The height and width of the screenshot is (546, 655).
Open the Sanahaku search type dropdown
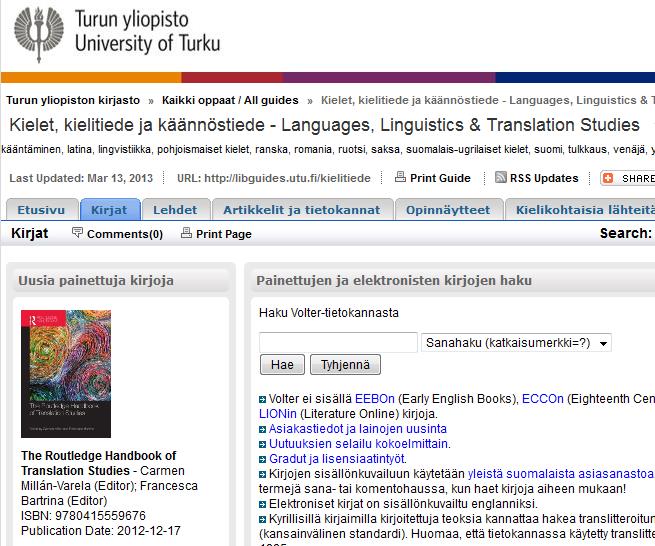coord(516,343)
